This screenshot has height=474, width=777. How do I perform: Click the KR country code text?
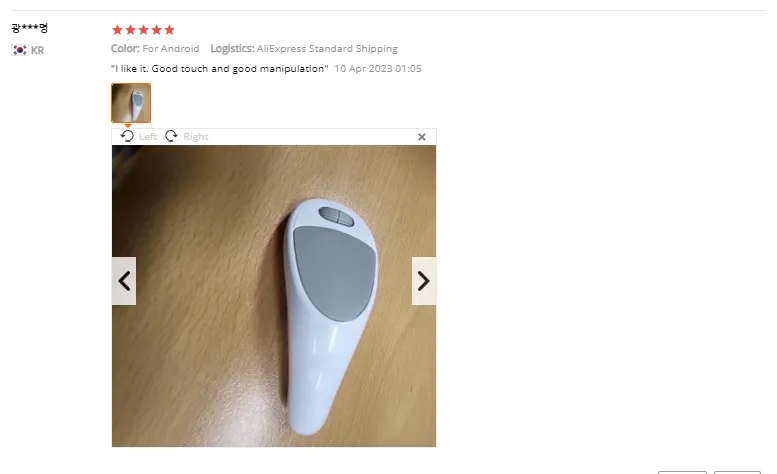38,51
